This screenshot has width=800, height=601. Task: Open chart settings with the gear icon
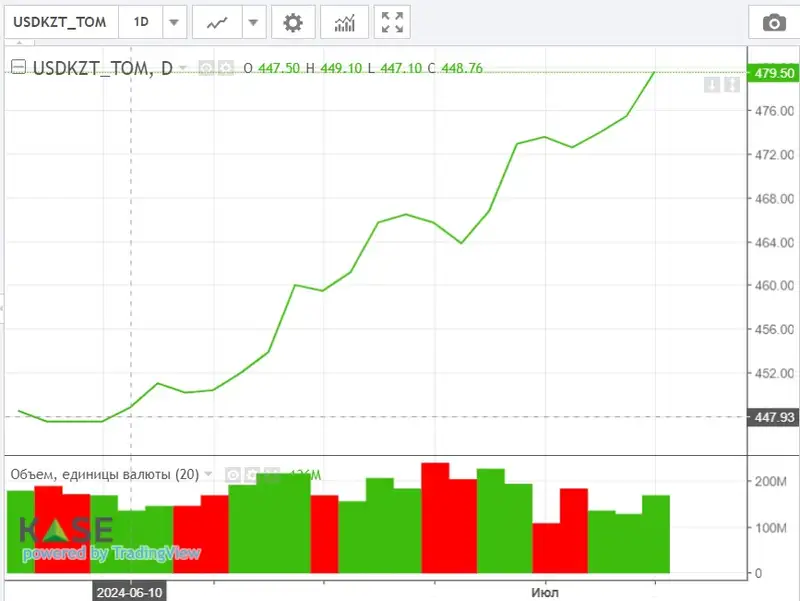click(292, 22)
